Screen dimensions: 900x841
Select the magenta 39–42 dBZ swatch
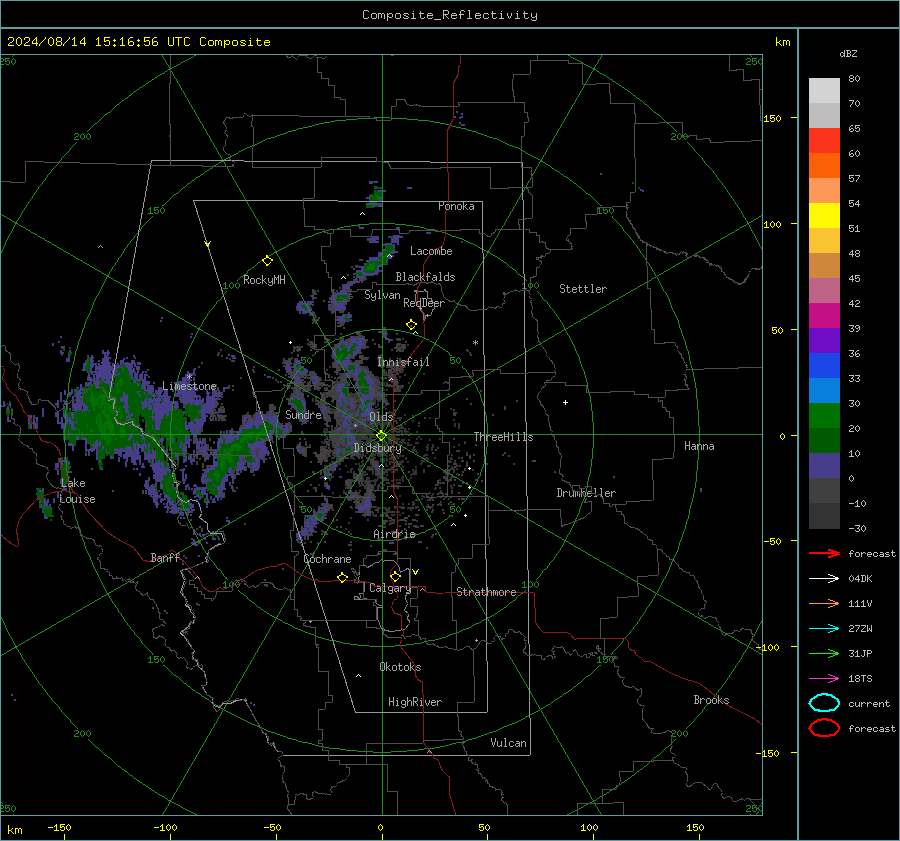824,316
